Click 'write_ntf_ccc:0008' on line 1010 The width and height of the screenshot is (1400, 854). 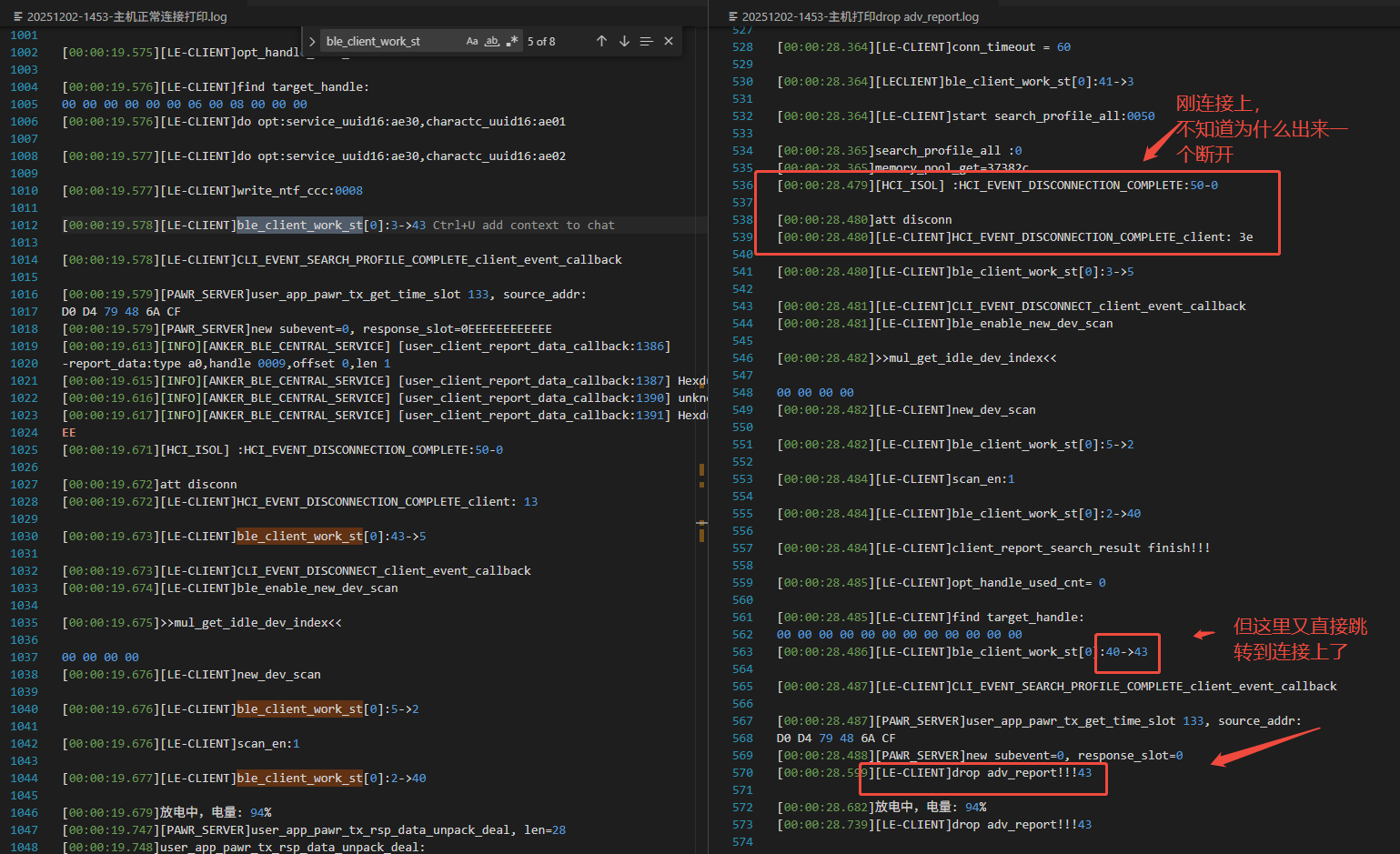click(x=299, y=190)
